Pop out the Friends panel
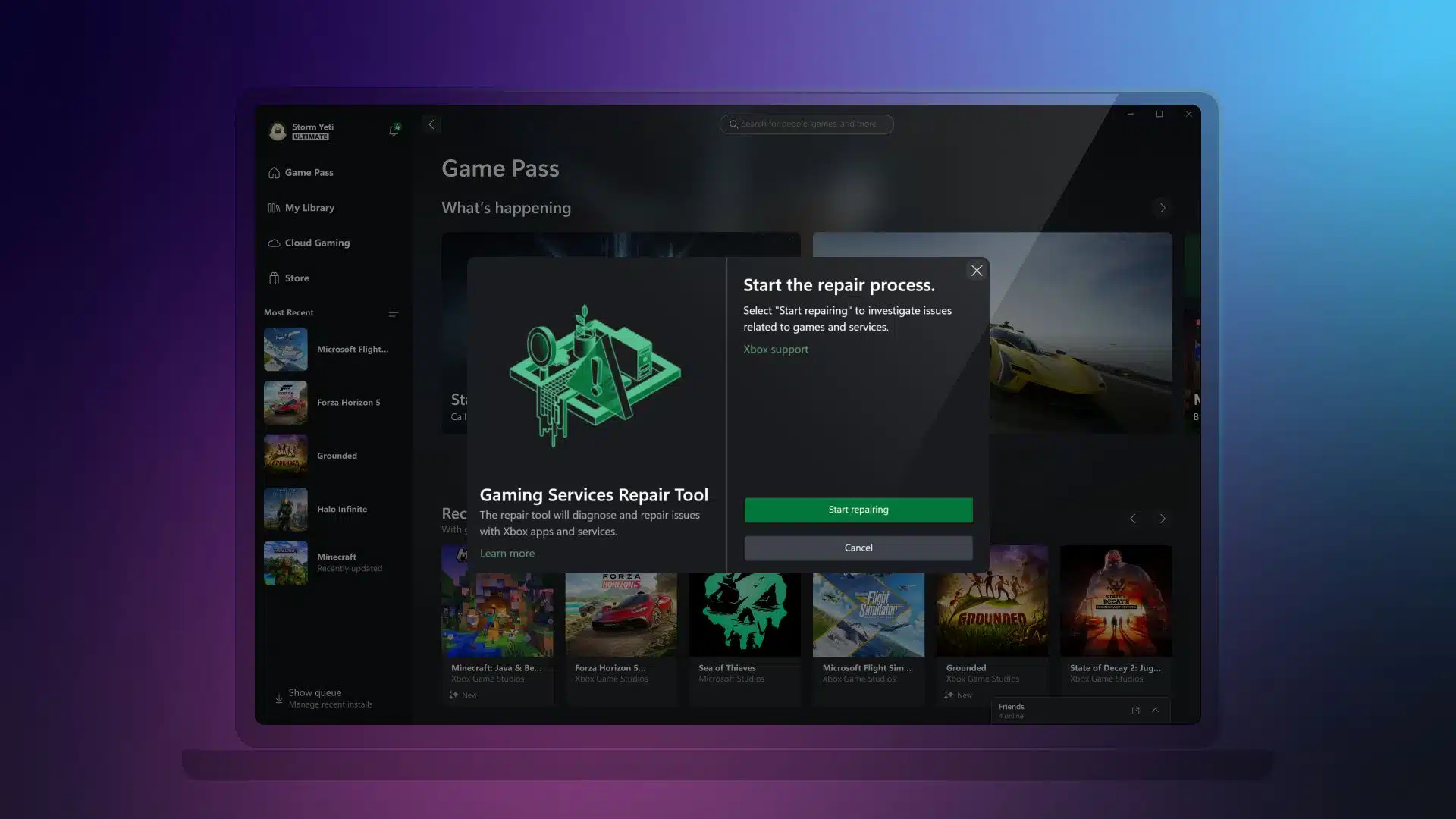The image size is (1456, 819). point(1135,711)
